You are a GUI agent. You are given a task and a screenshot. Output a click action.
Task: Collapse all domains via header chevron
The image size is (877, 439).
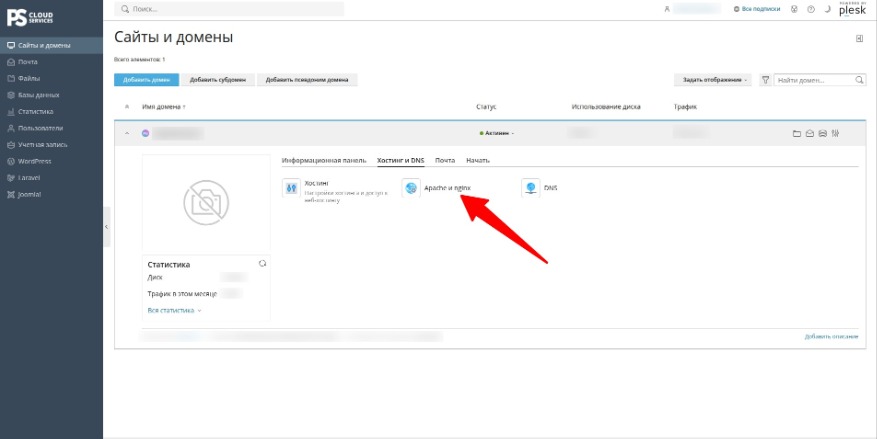(x=126, y=106)
